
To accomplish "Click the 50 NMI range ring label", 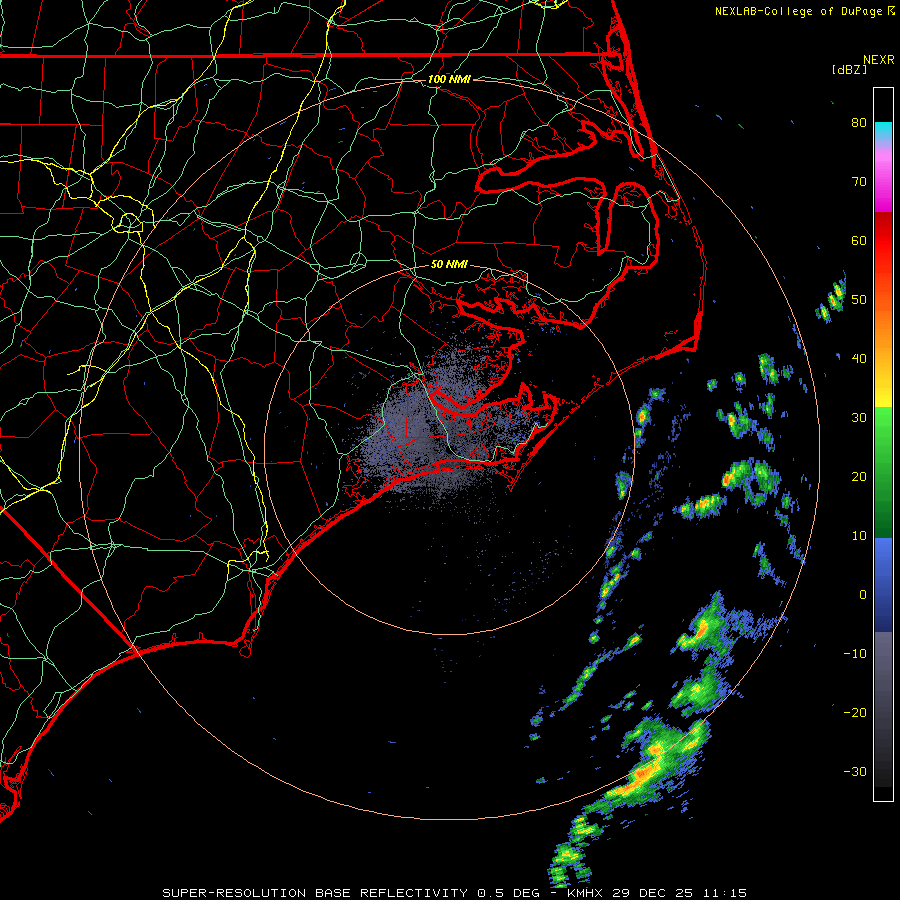I will pyautogui.click(x=449, y=265).
